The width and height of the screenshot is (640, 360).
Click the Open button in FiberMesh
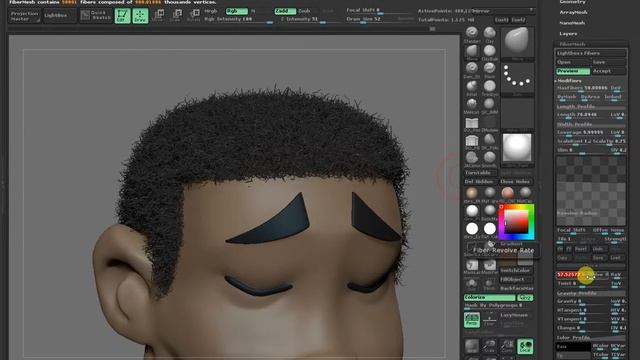[573, 62]
